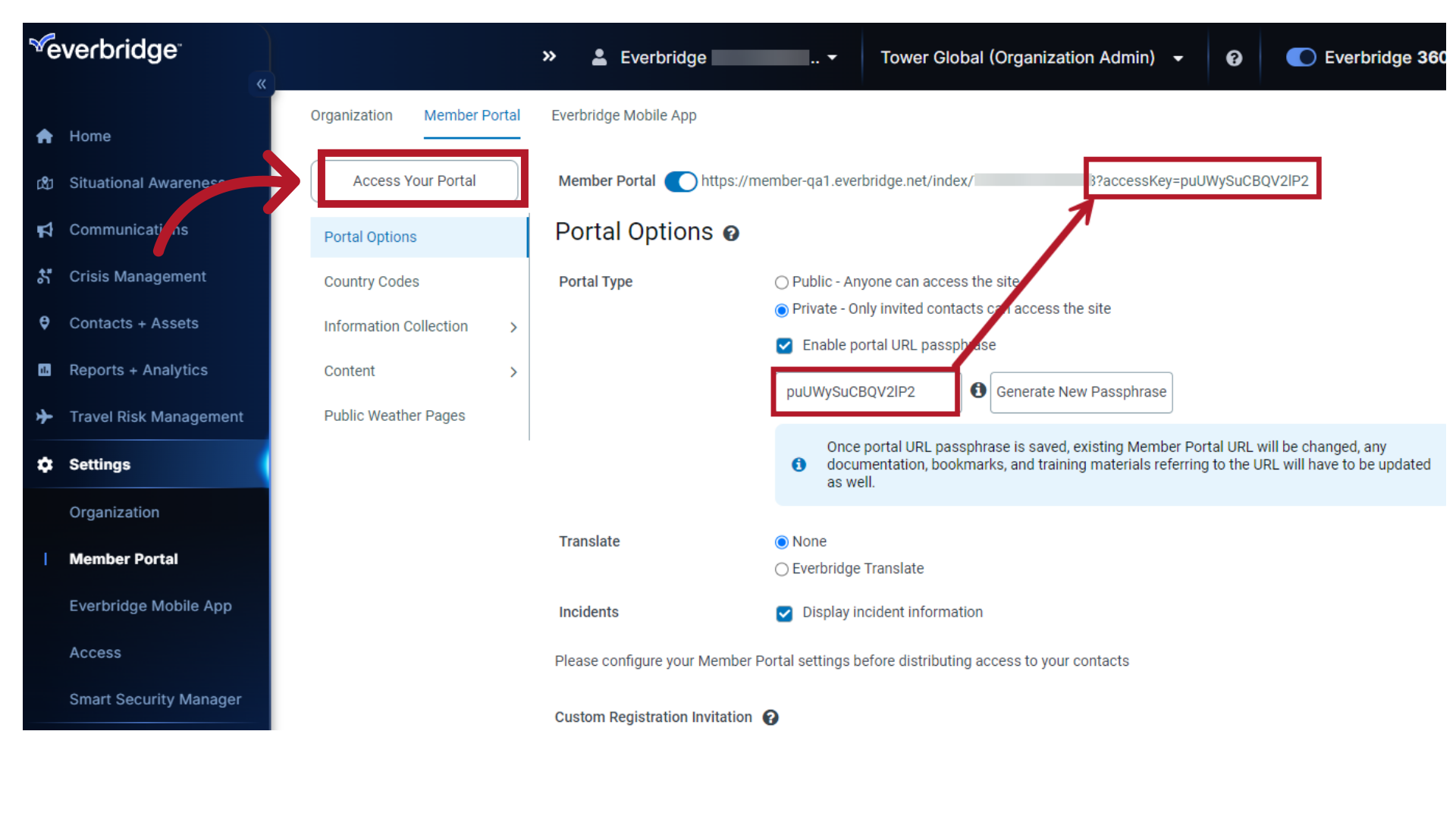Open Crisis Management section
The width and height of the screenshot is (1456, 819).
(137, 276)
